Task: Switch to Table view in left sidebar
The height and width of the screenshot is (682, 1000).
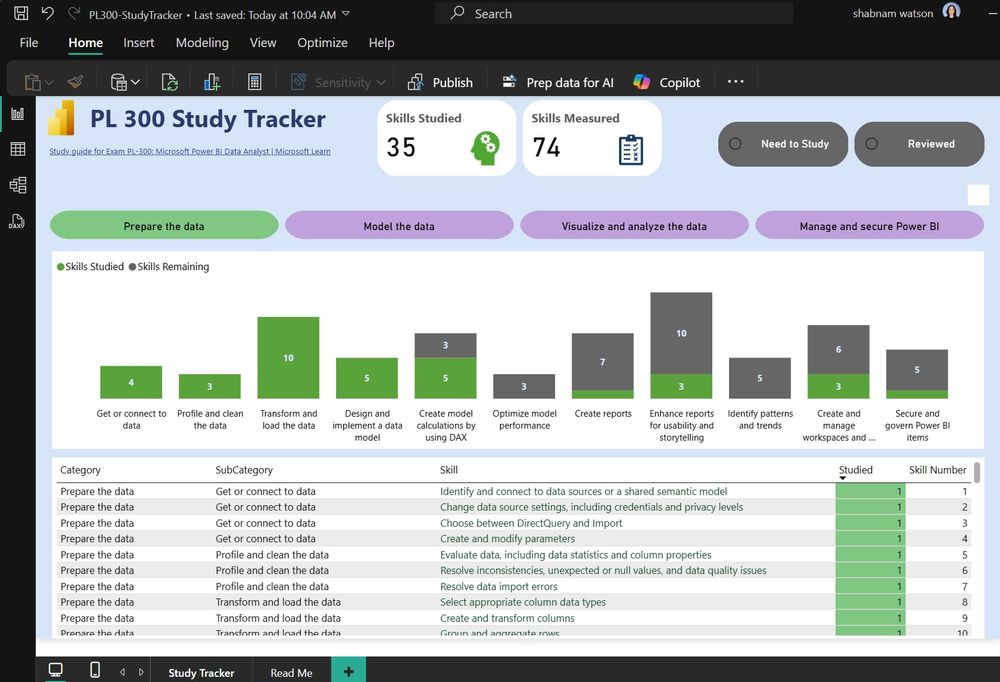Action: point(18,149)
